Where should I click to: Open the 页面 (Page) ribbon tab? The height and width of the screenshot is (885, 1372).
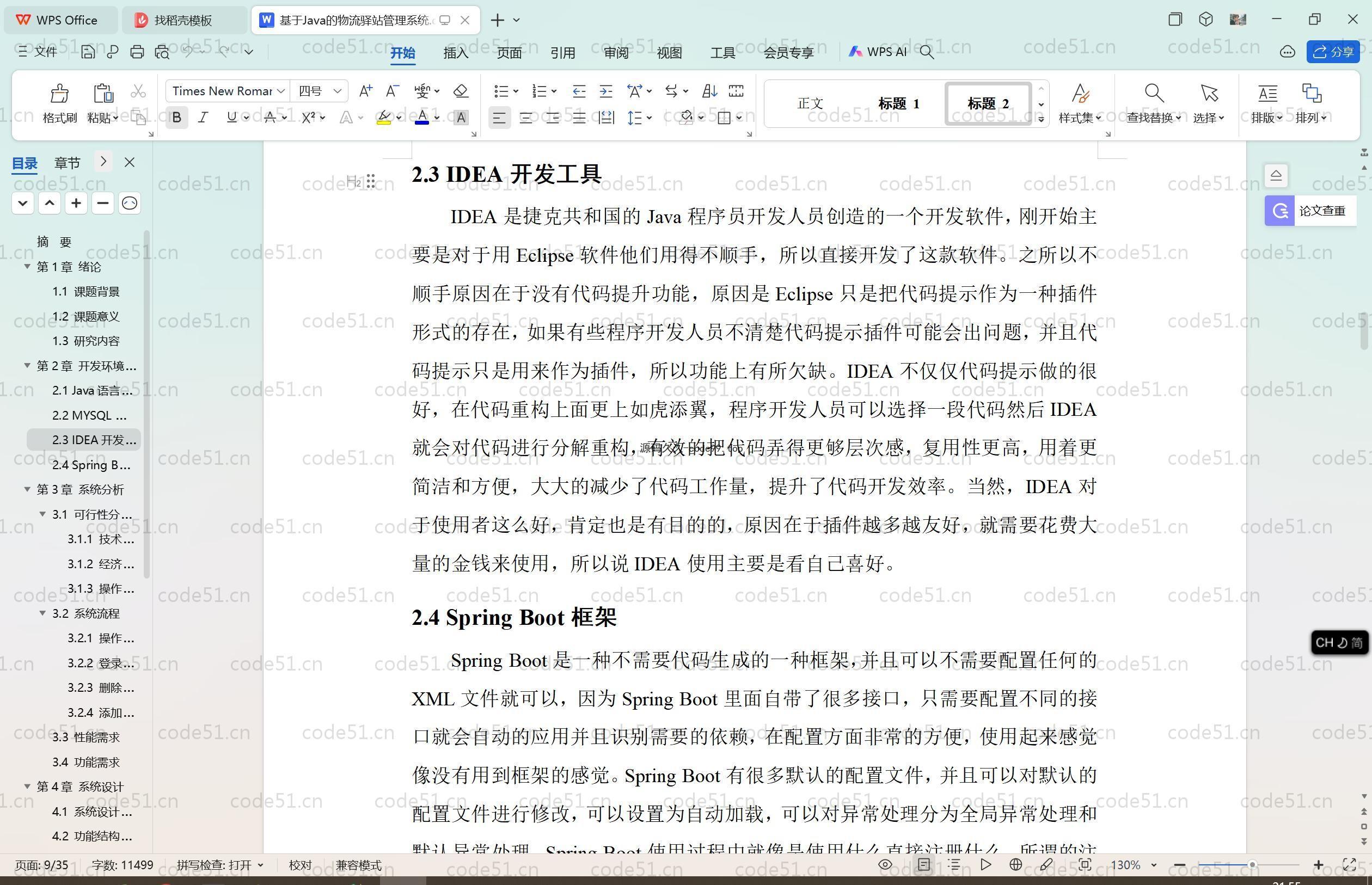tap(509, 52)
